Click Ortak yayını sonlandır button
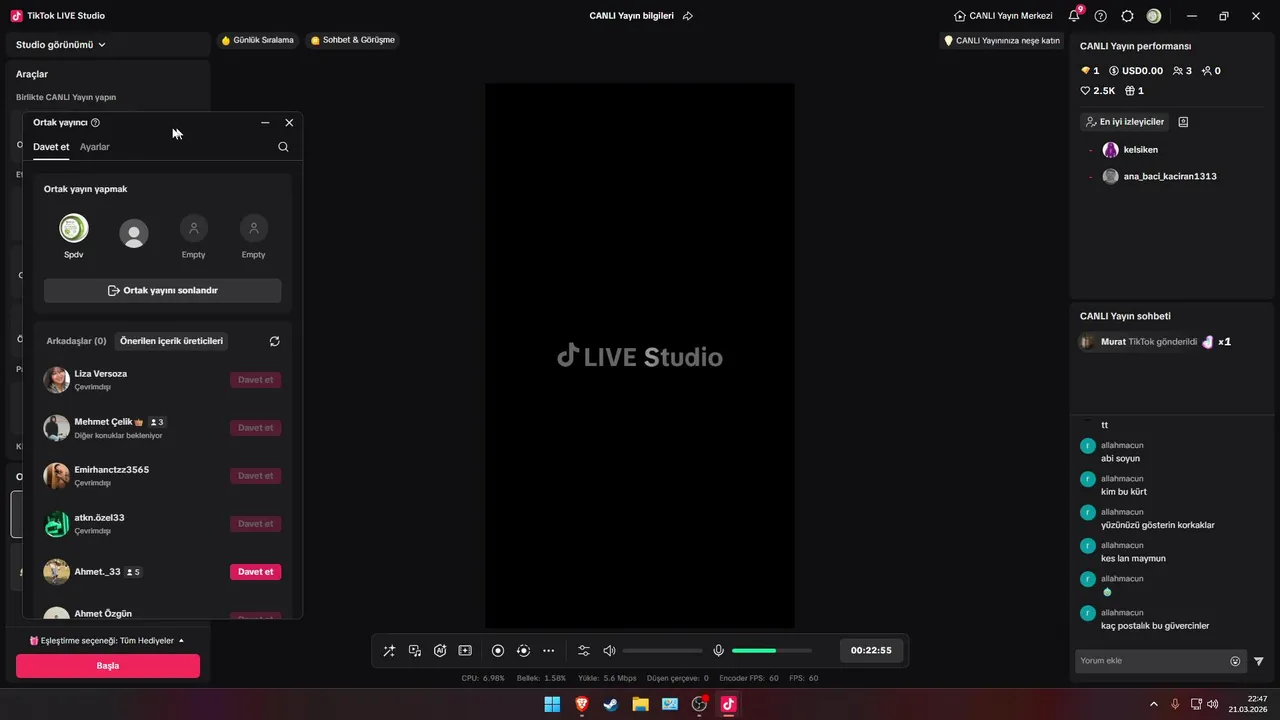 tap(162, 290)
